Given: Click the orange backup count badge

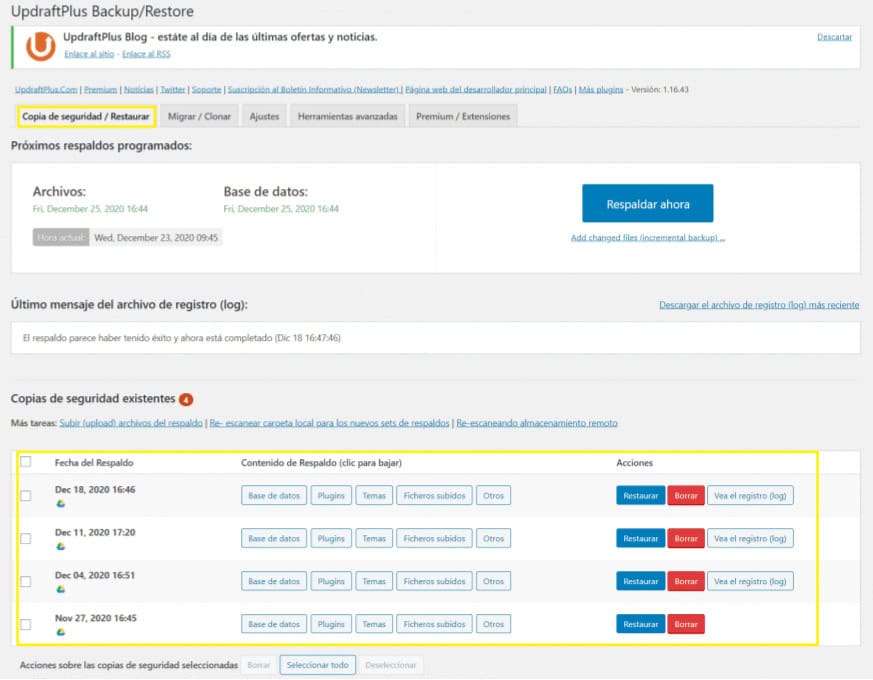Looking at the screenshot, I should tap(186, 399).
